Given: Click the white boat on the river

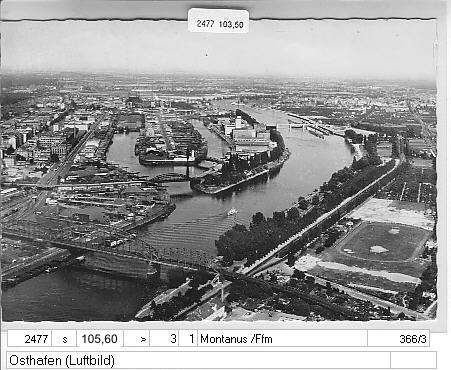Looking at the screenshot, I should (232, 212).
